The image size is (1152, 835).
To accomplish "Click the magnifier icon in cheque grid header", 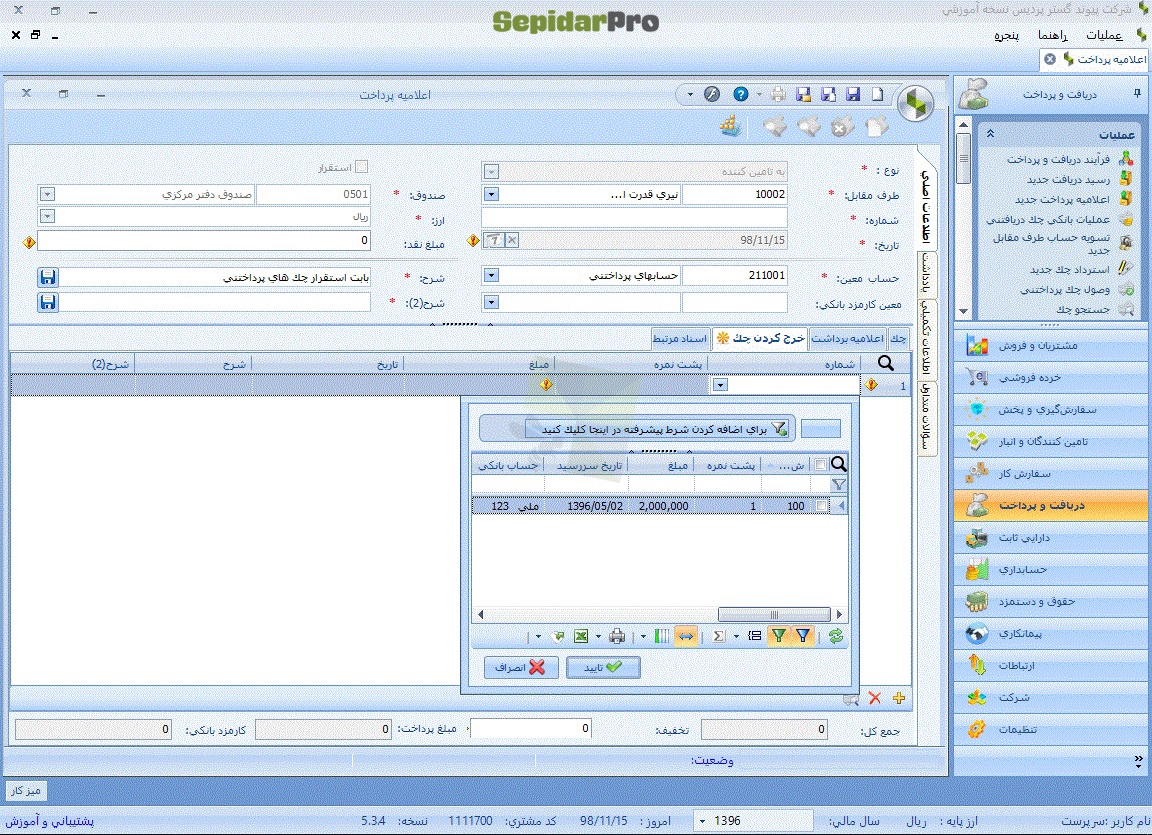I will tap(886, 363).
